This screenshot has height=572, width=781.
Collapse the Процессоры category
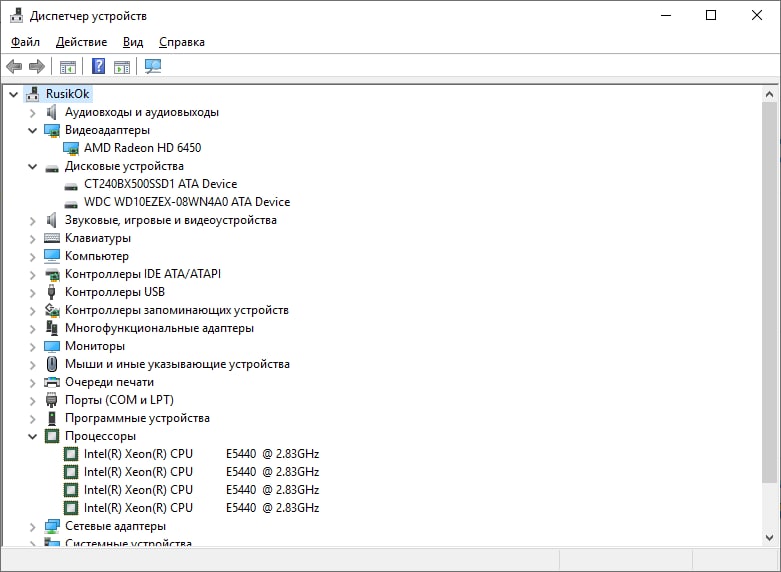pos(32,436)
